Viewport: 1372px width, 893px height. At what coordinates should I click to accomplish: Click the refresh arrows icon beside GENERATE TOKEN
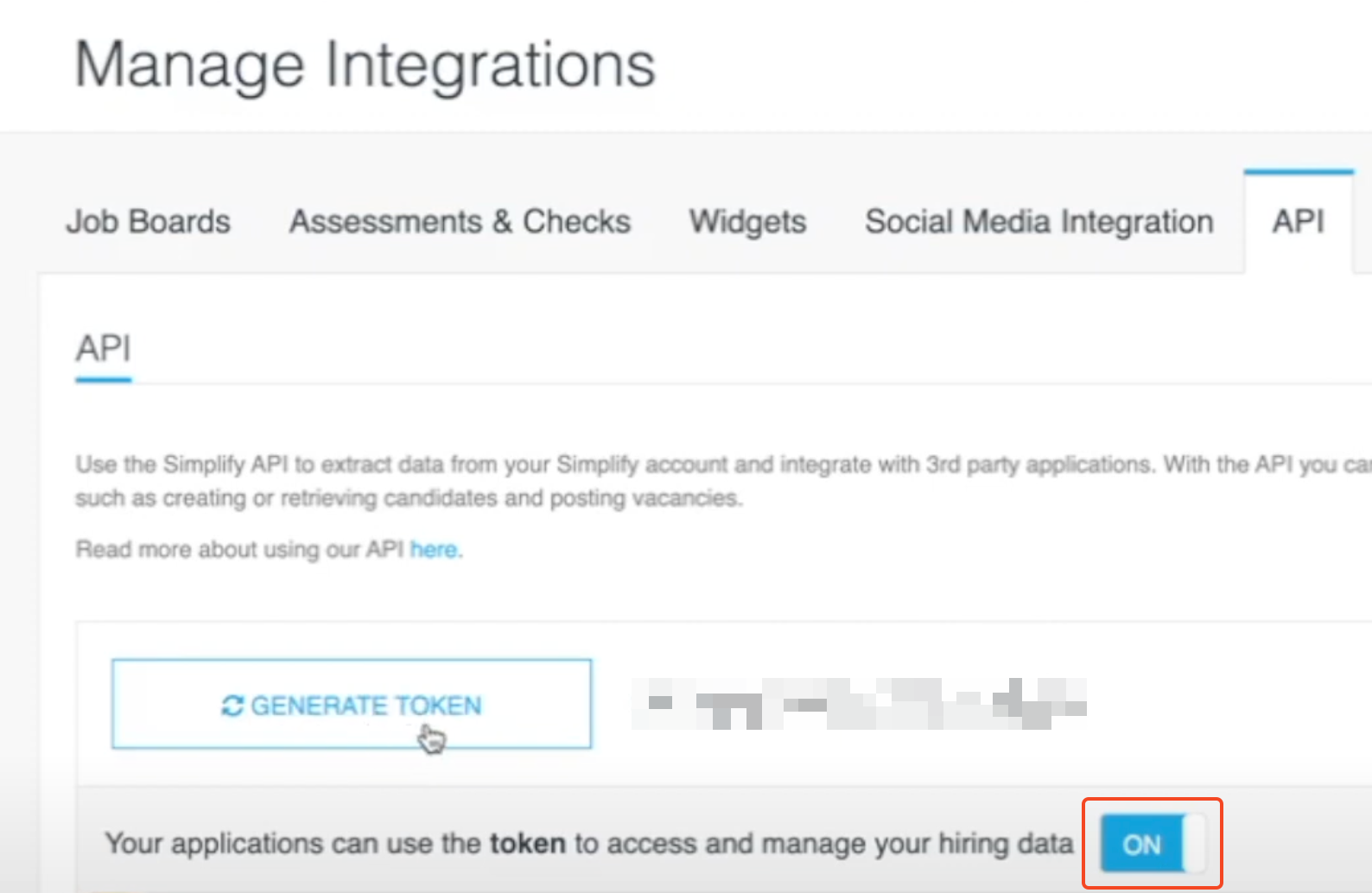[x=232, y=706]
